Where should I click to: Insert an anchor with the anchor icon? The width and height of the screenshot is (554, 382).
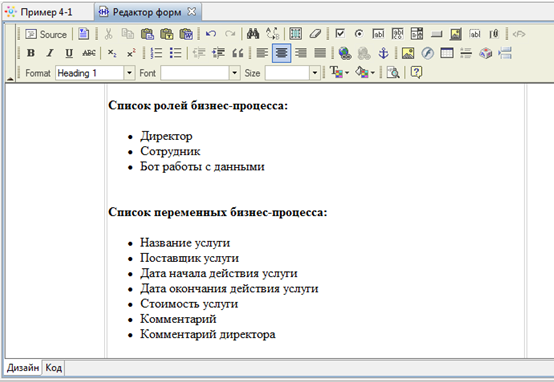383,53
